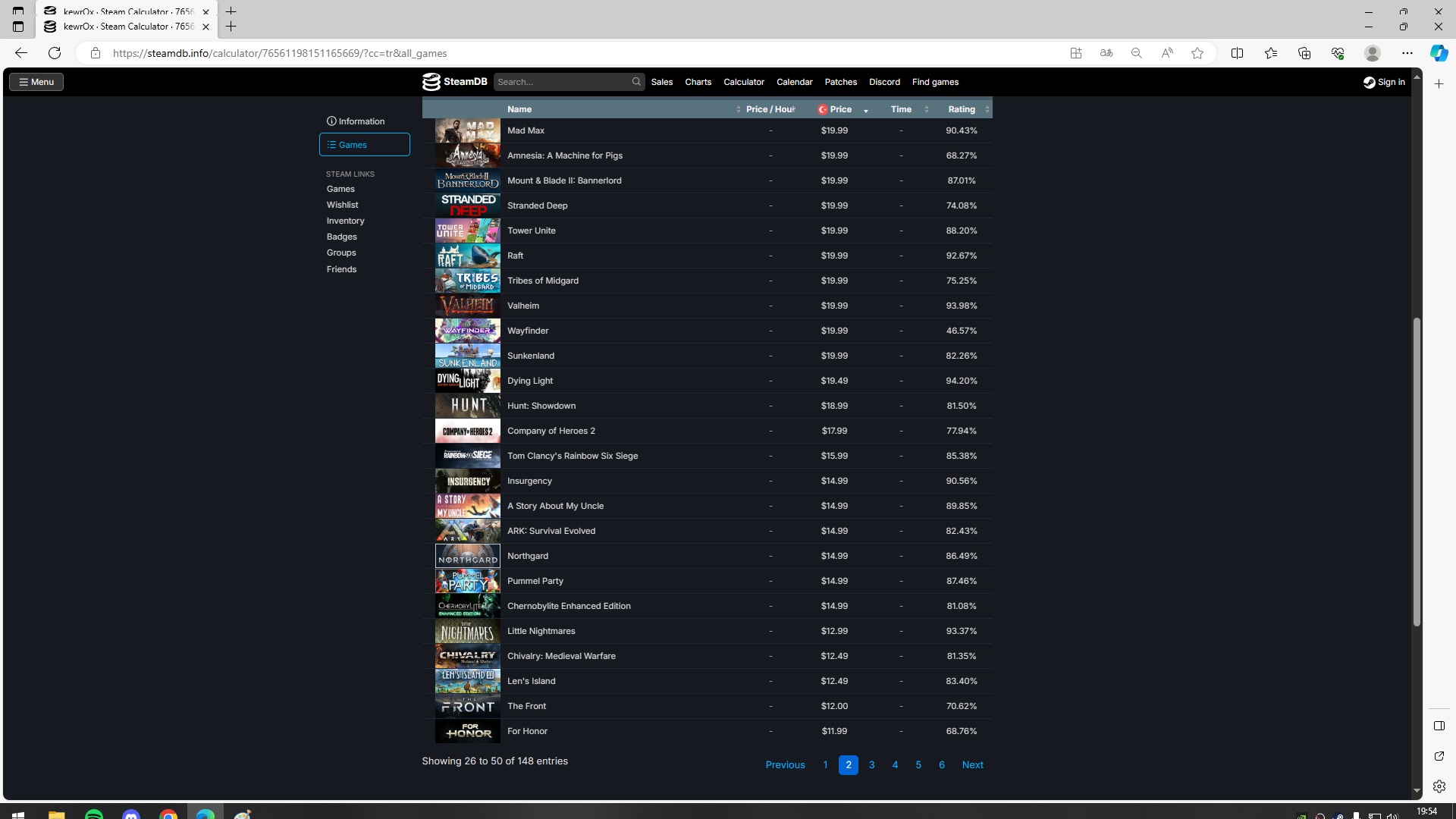The width and height of the screenshot is (1456, 819).
Task: Open the Valheim game thumbnail
Action: (x=468, y=306)
